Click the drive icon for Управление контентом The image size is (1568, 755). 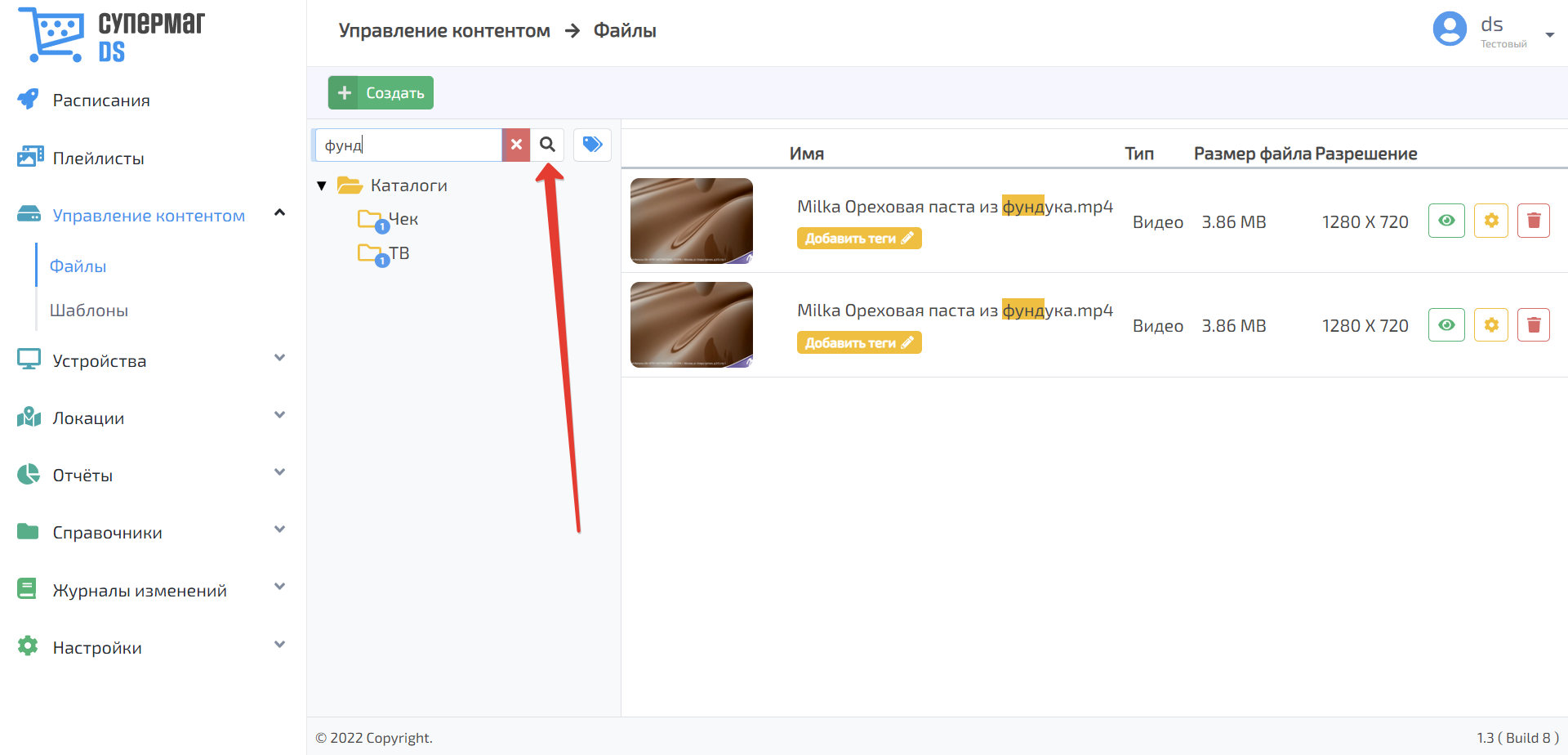point(29,214)
